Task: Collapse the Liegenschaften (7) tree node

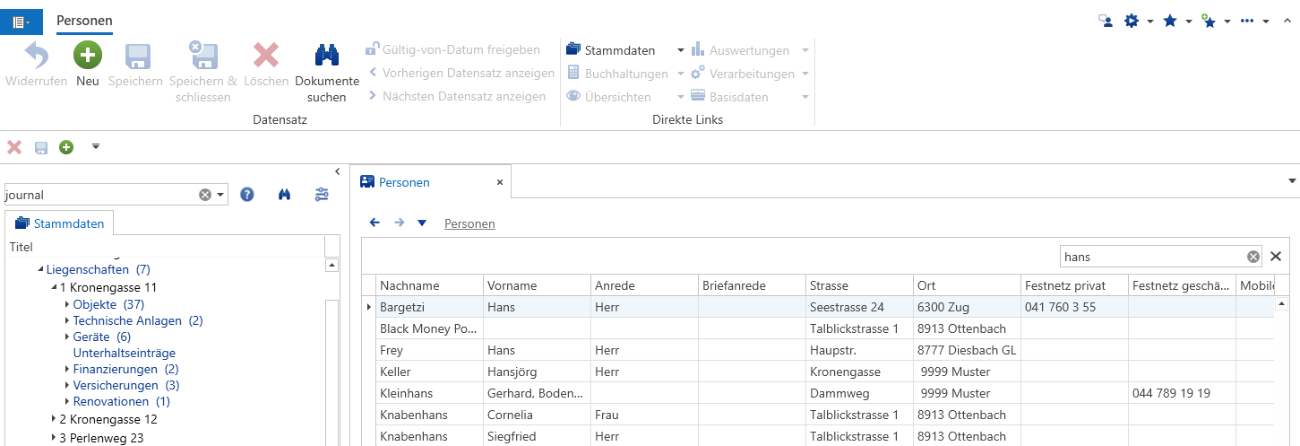Action: [x=41, y=270]
